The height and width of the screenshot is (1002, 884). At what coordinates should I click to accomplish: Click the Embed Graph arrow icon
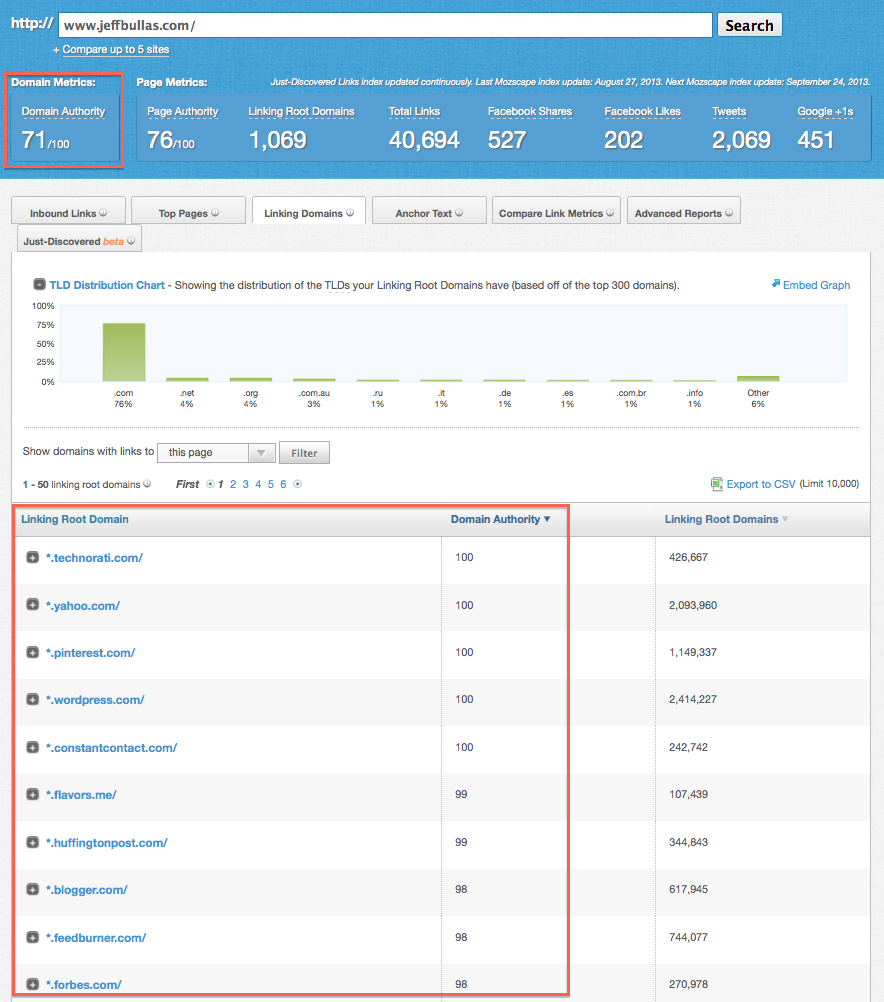tap(776, 283)
